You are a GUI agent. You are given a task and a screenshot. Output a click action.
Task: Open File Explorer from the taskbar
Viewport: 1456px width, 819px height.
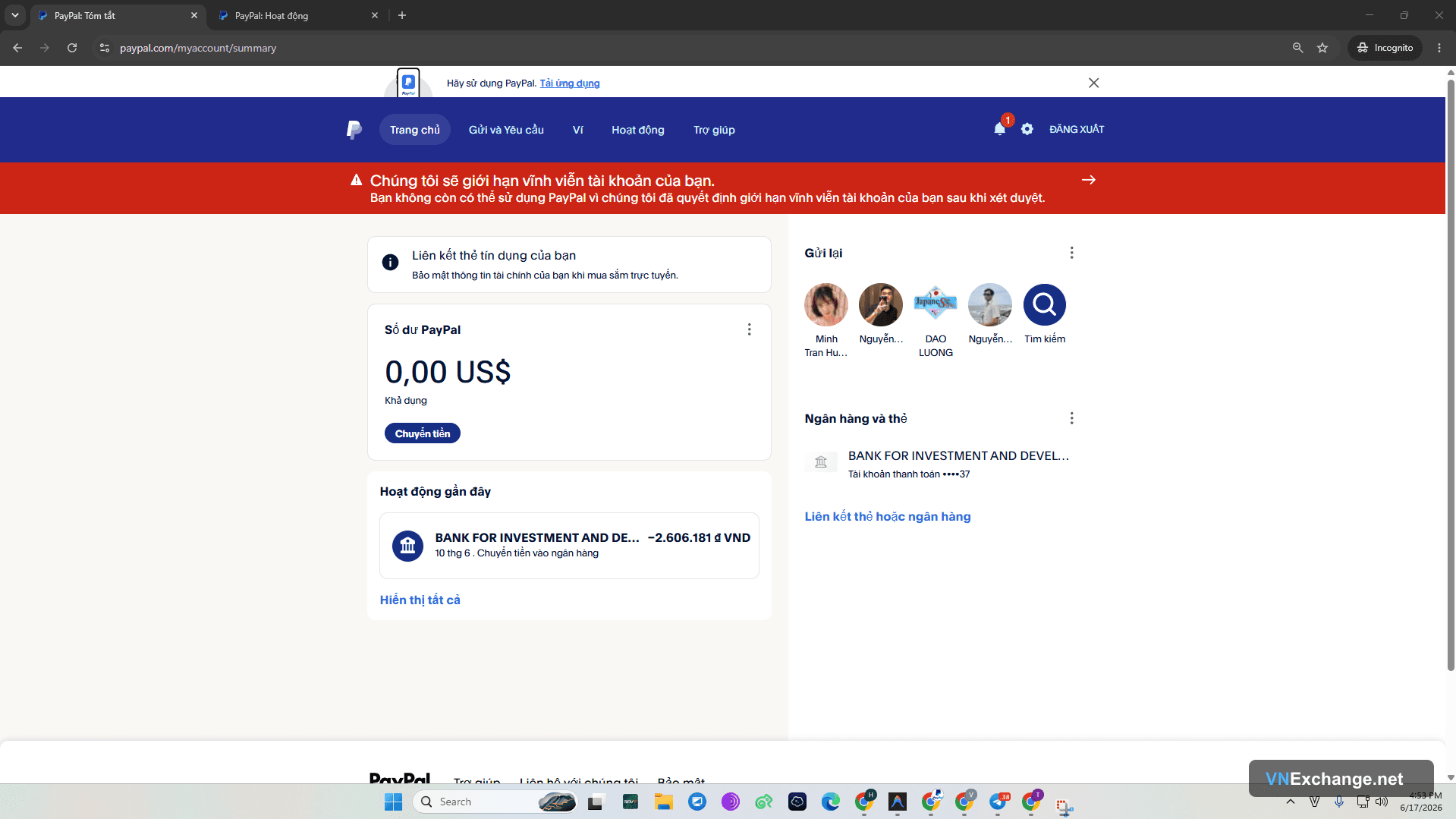pos(664,802)
